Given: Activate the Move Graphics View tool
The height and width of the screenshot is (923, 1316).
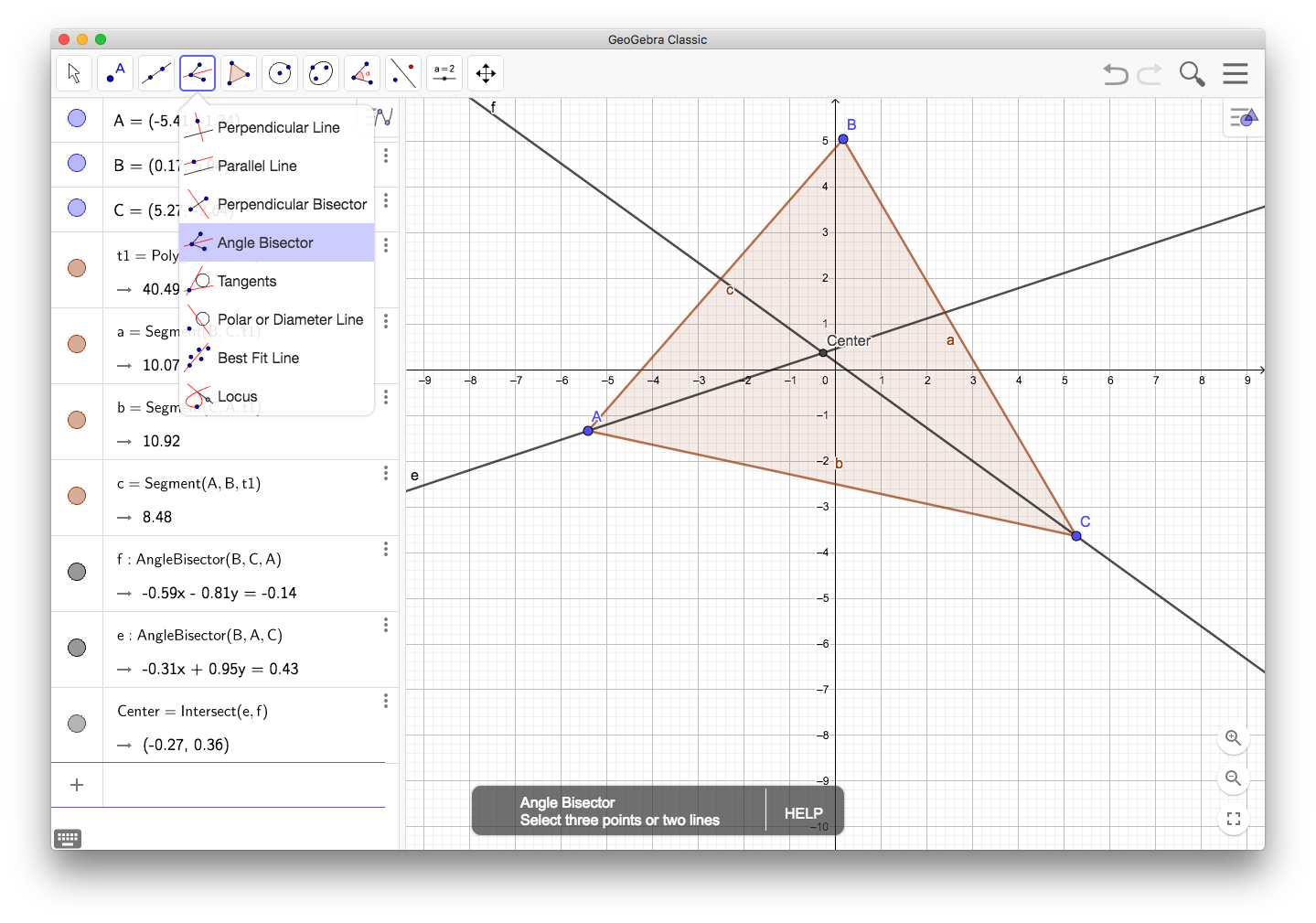Looking at the screenshot, I should 486,73.
